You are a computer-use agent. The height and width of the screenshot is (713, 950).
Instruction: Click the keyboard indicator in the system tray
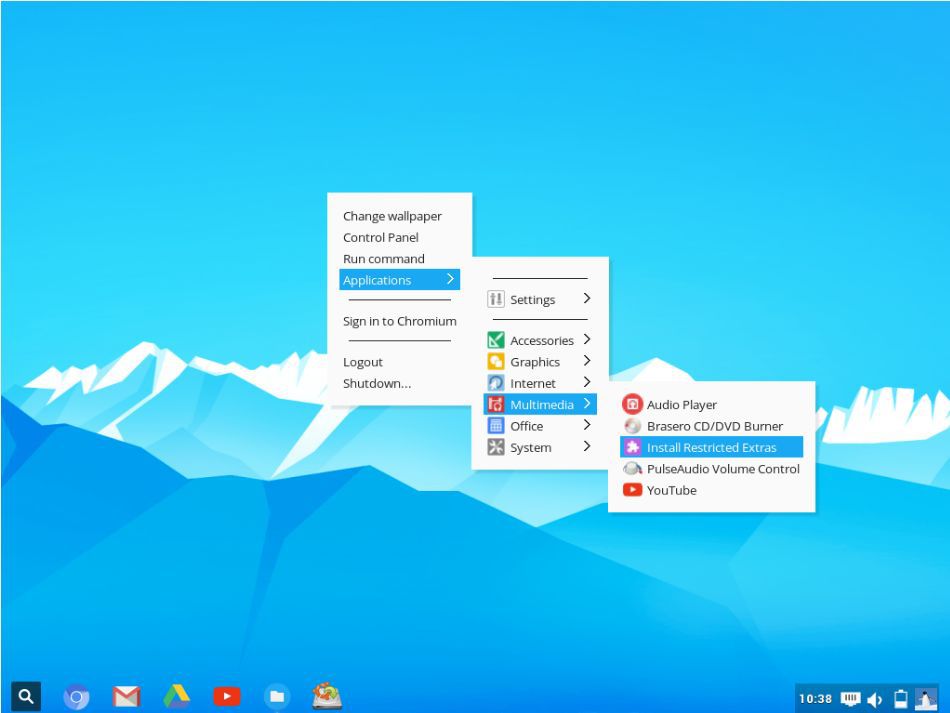[x=849, y=698]
